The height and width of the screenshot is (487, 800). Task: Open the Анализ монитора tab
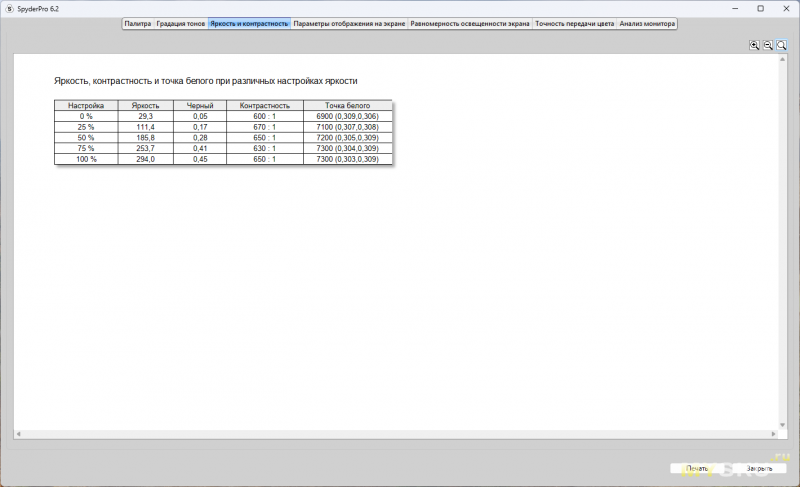[647, 23]
